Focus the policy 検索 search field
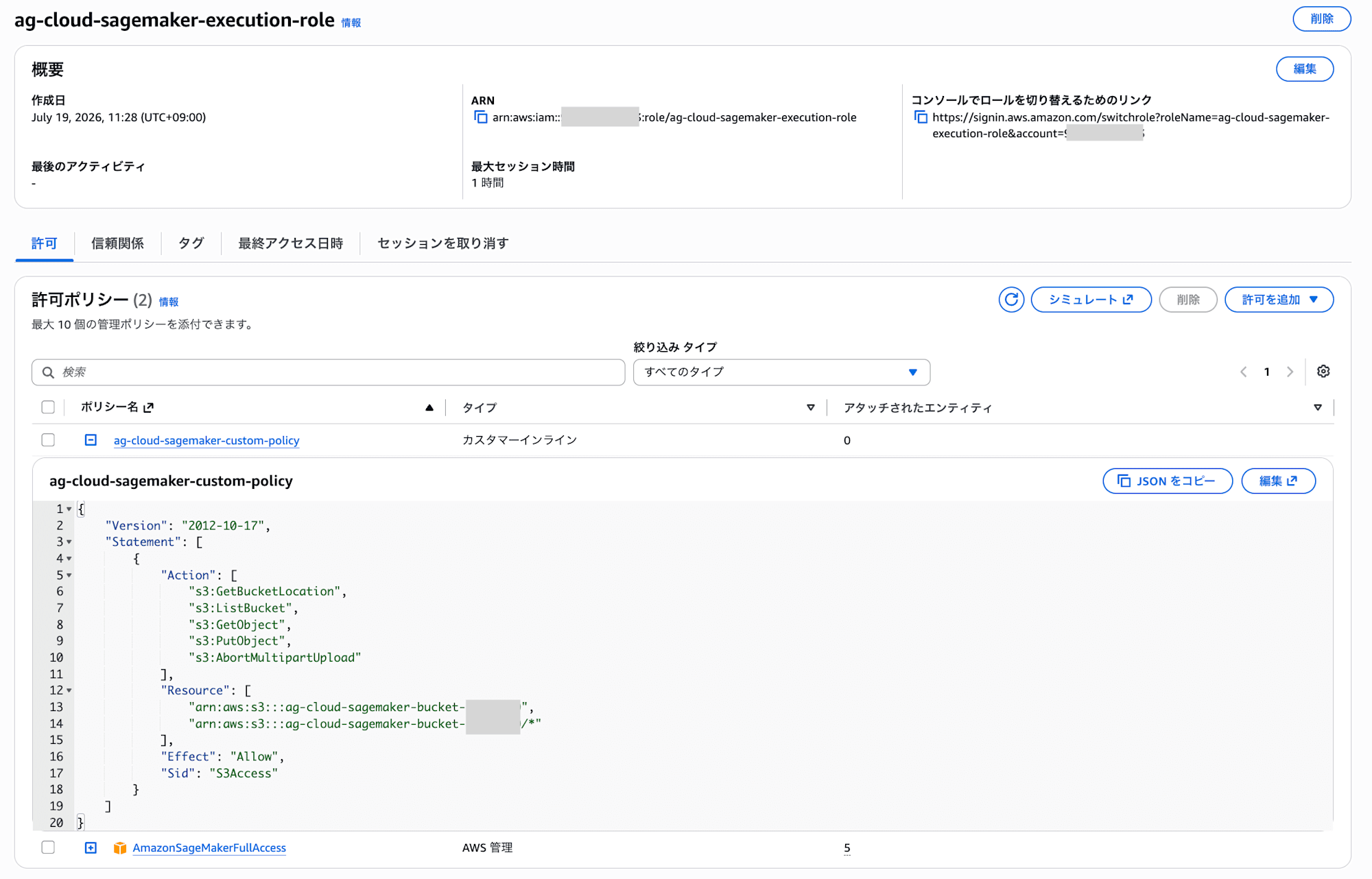 [x=328, y=372]
